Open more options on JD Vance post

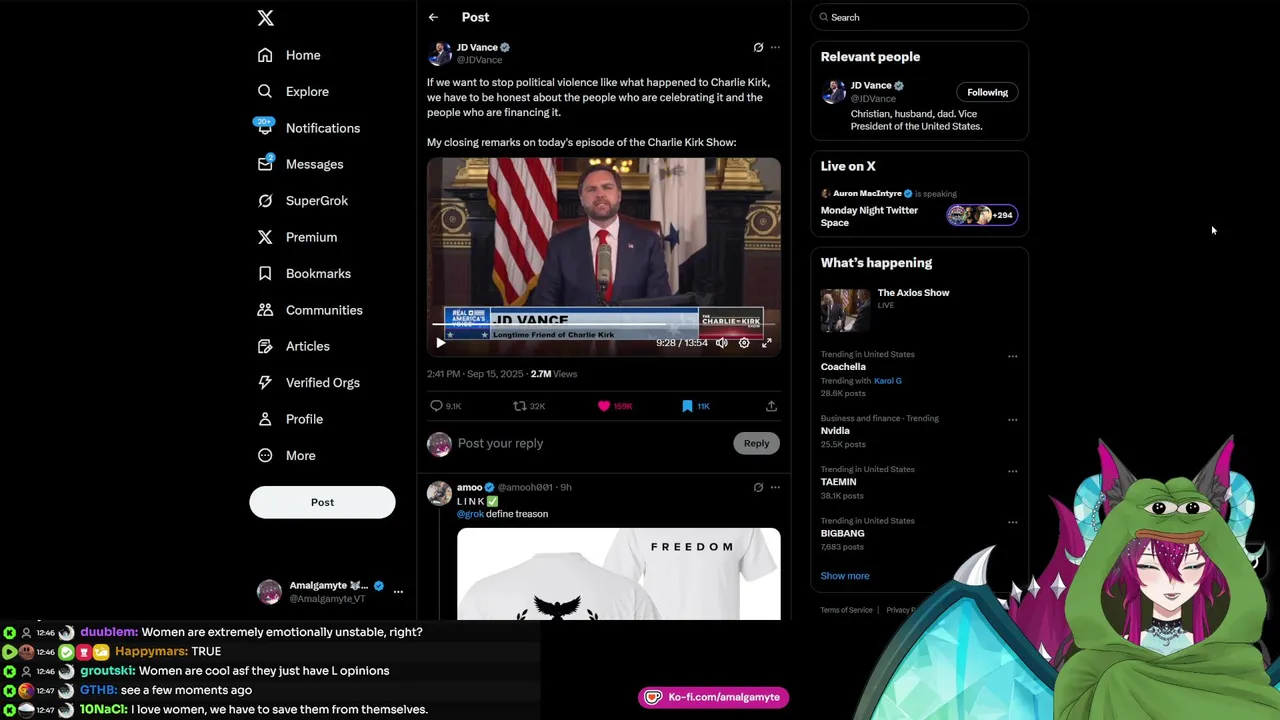775,47
